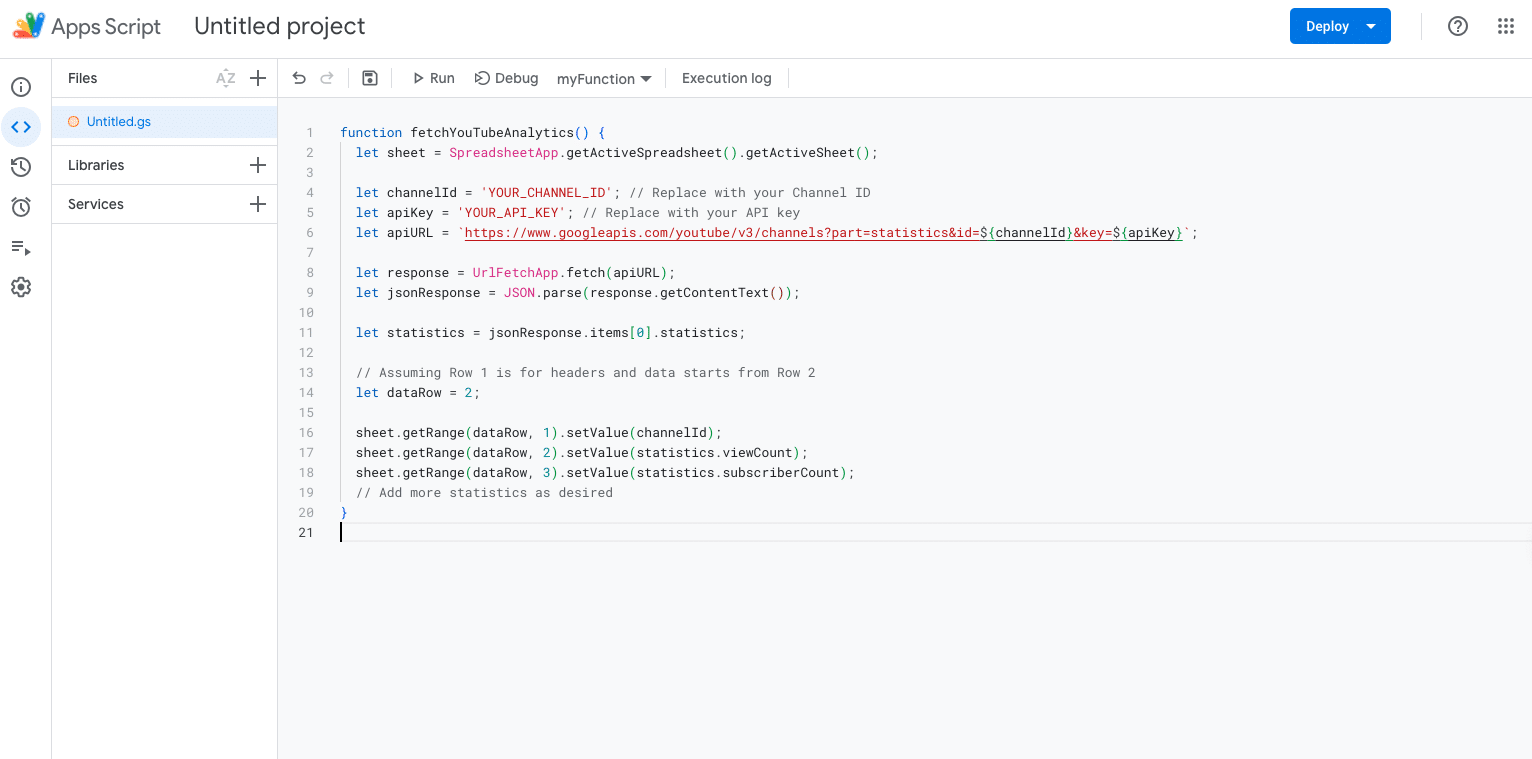Click statistics.viewCount in line 17

[x=715, y=453]
